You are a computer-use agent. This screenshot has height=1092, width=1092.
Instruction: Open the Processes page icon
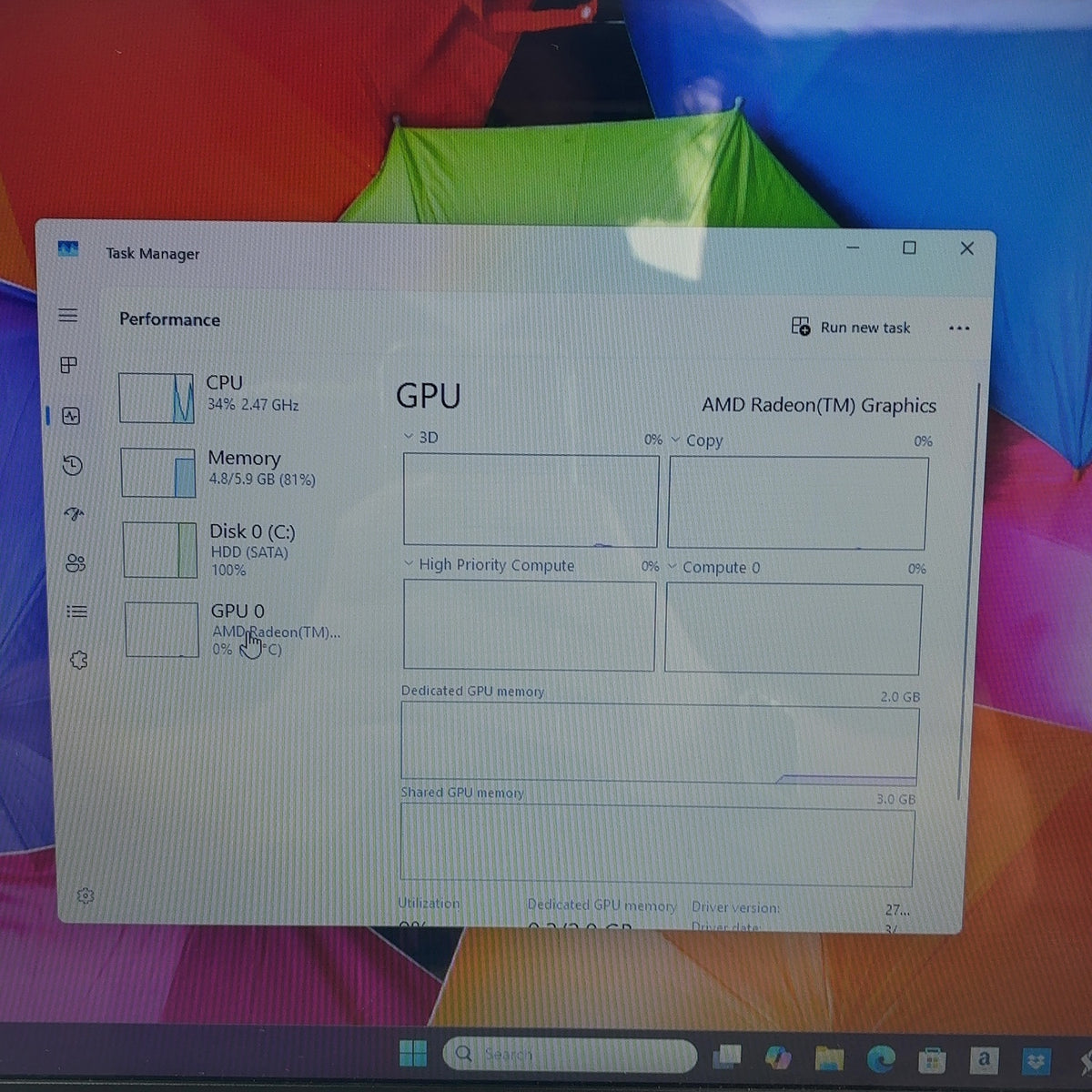click(x=69, y=365)
